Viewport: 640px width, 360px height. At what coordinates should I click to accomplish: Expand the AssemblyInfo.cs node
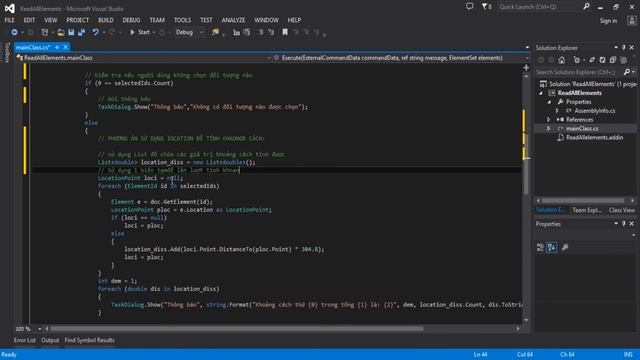(x=557, y=111)
